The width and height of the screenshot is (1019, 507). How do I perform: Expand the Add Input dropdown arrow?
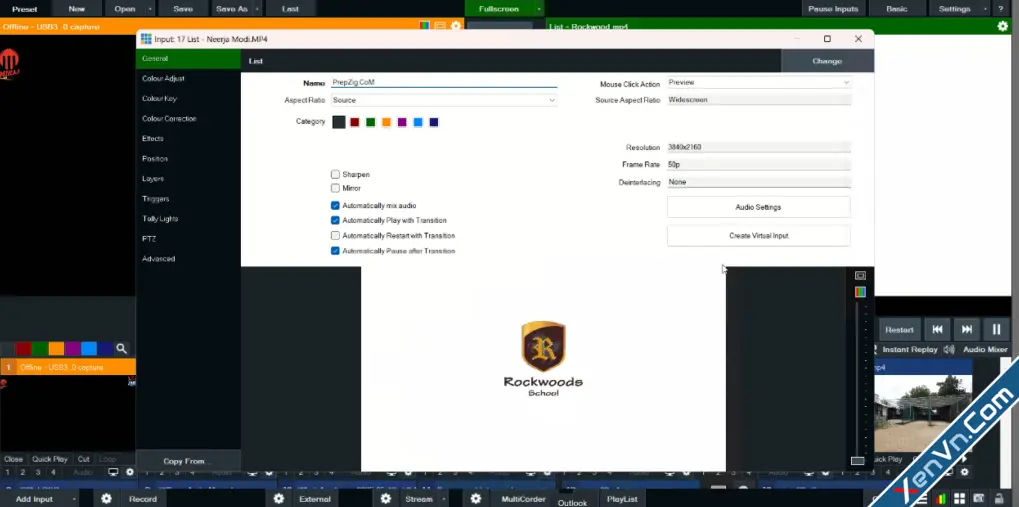[74, 499]
